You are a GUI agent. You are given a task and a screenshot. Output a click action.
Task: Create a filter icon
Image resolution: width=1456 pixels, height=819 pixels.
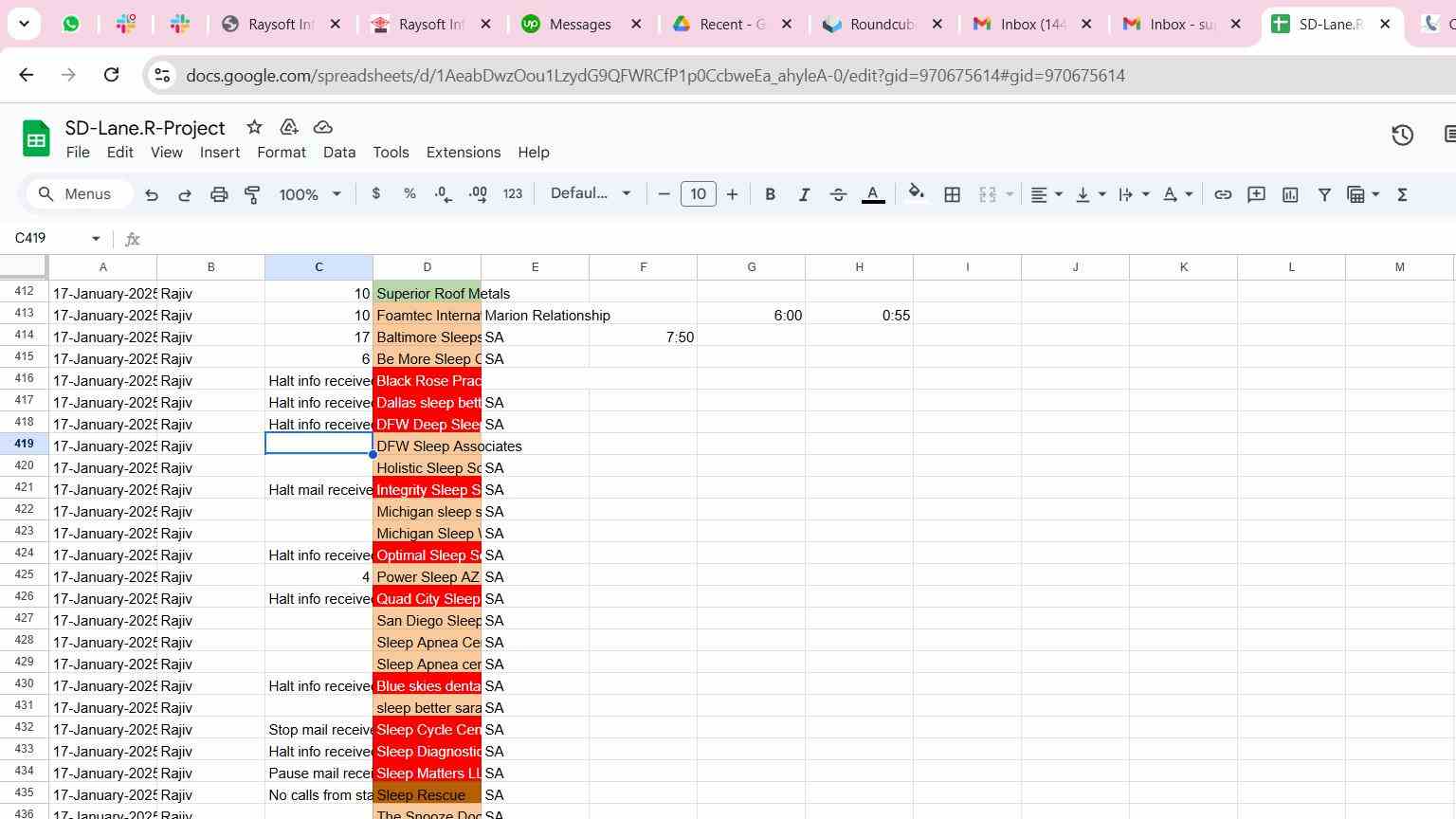click(1324, 194)
